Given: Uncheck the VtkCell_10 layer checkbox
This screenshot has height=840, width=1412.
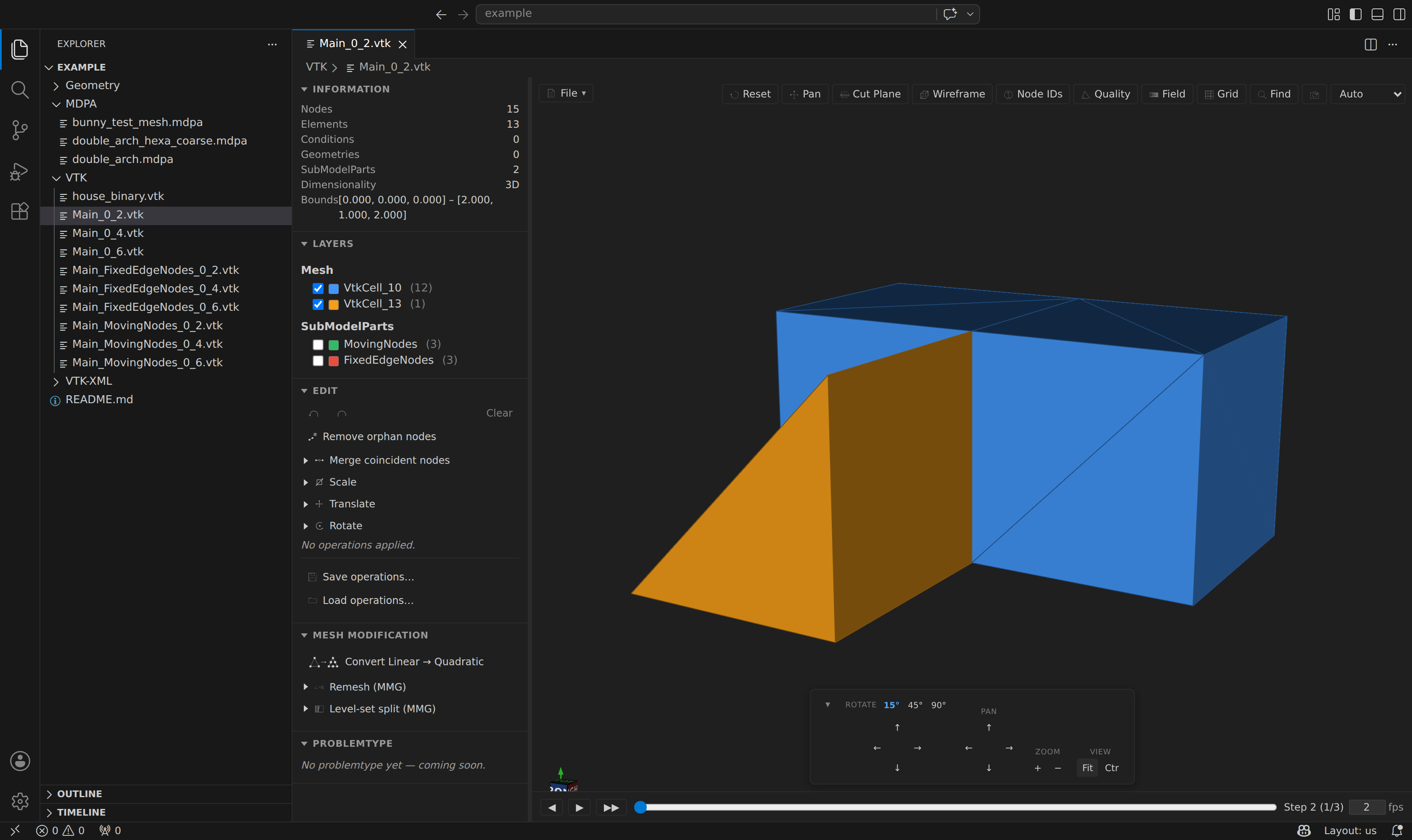Looking at the screenshot, I should point(318,289).
